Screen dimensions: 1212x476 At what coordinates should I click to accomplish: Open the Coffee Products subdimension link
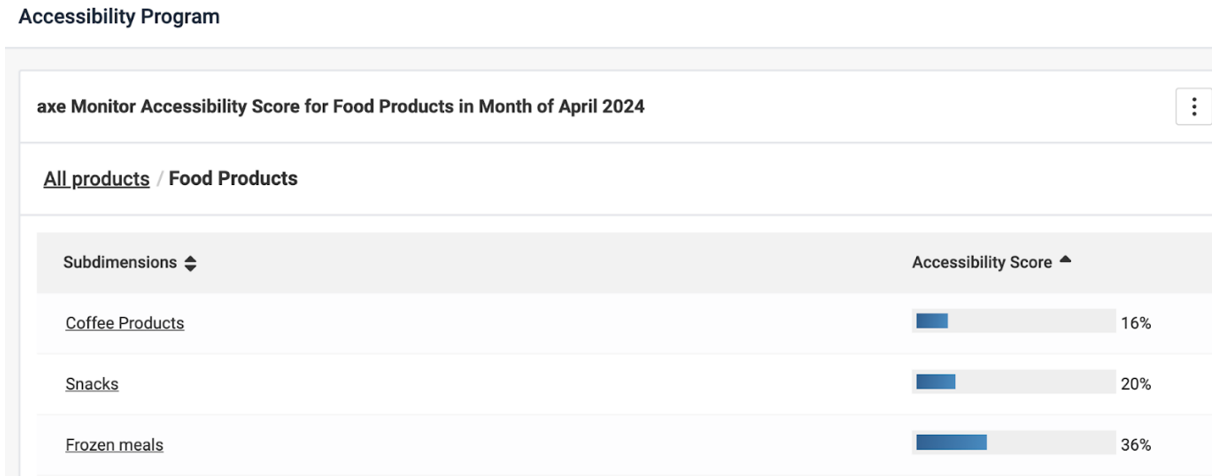[124, 323]
